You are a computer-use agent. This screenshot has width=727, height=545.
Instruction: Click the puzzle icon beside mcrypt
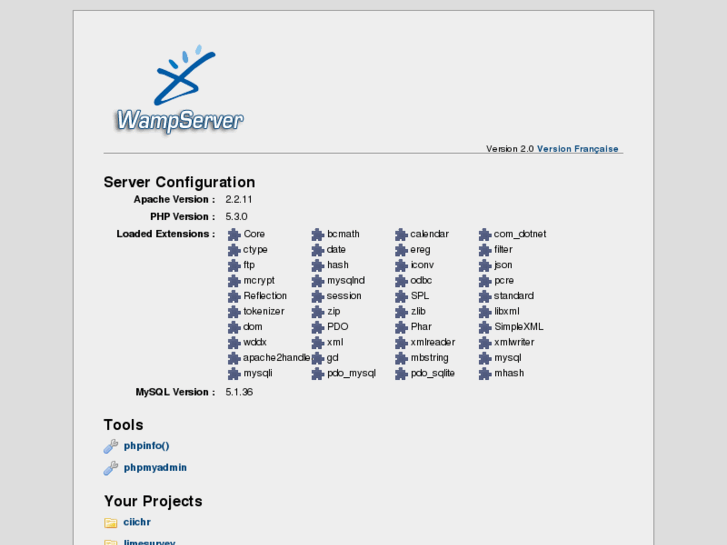pyautogui.click(x=234, y=281)
